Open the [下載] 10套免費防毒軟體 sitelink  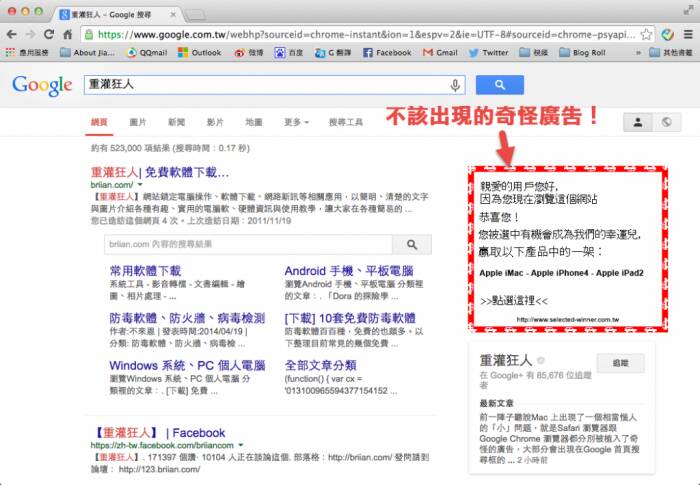coord(350,318)
